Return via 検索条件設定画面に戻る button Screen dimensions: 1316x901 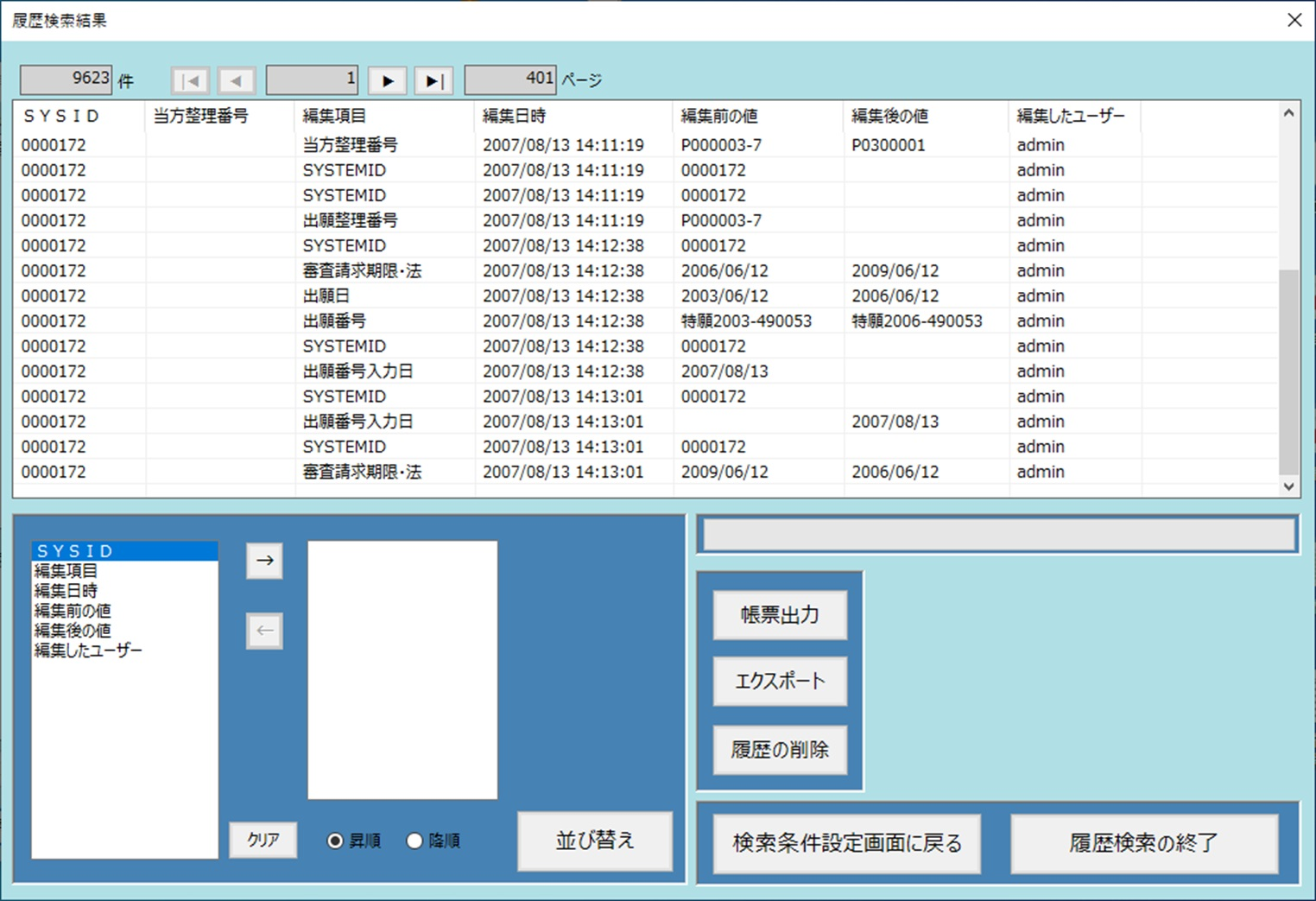click(x=847, y=843)
